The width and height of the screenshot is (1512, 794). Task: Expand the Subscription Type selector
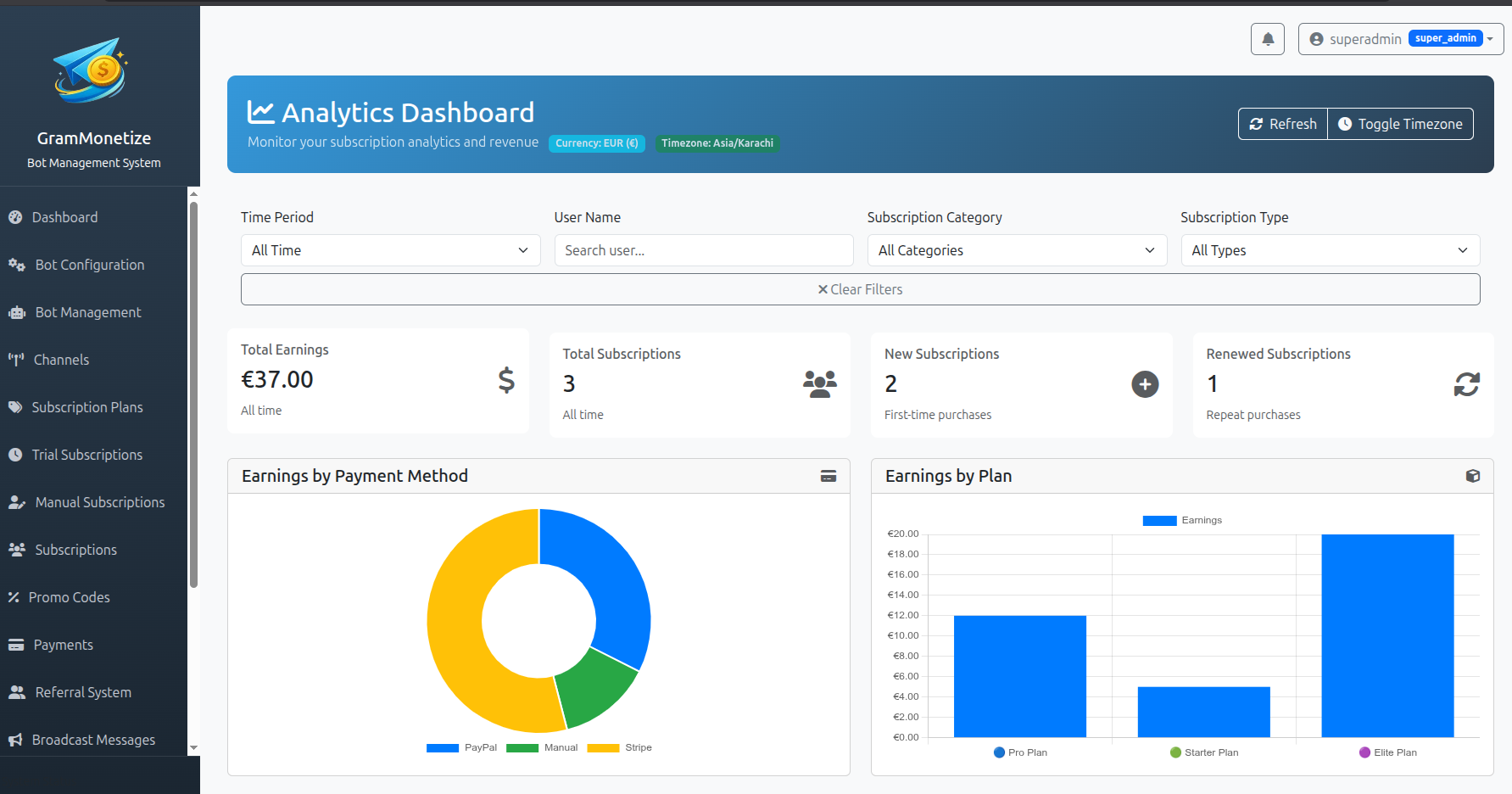[1330, 250]
